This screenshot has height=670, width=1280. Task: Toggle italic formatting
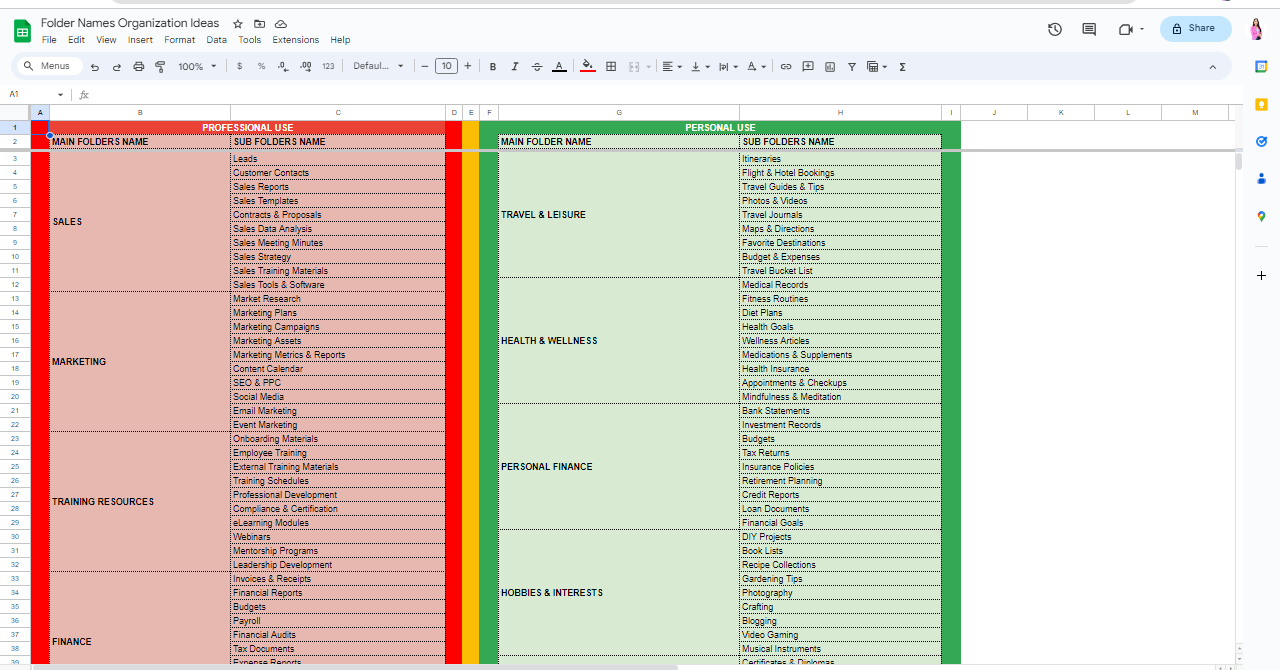515,67
